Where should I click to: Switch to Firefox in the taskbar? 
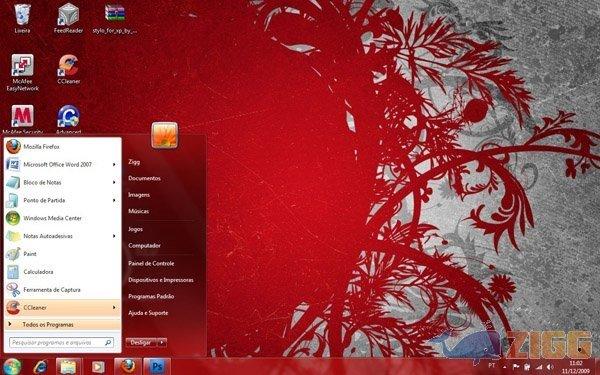128,367
